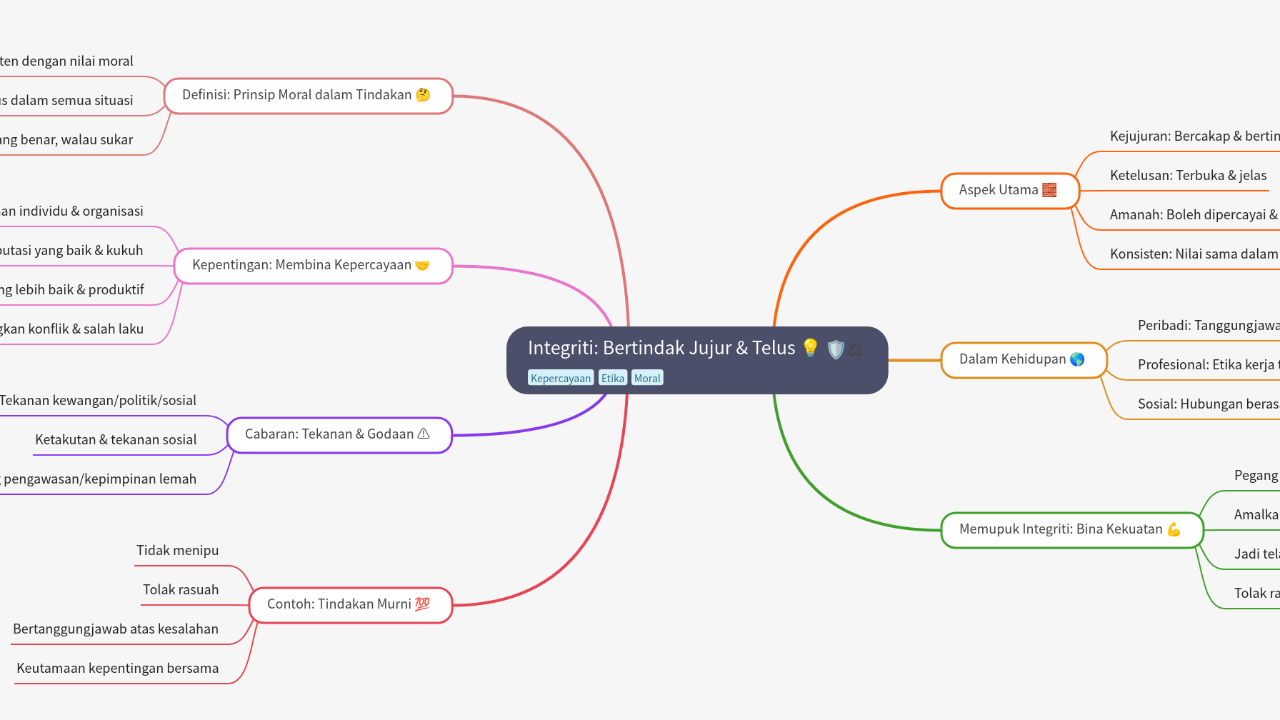Click the brick emoji on Aspek Utama node
This screenshot has height=720, width=1280.
tap(1049, 190)
